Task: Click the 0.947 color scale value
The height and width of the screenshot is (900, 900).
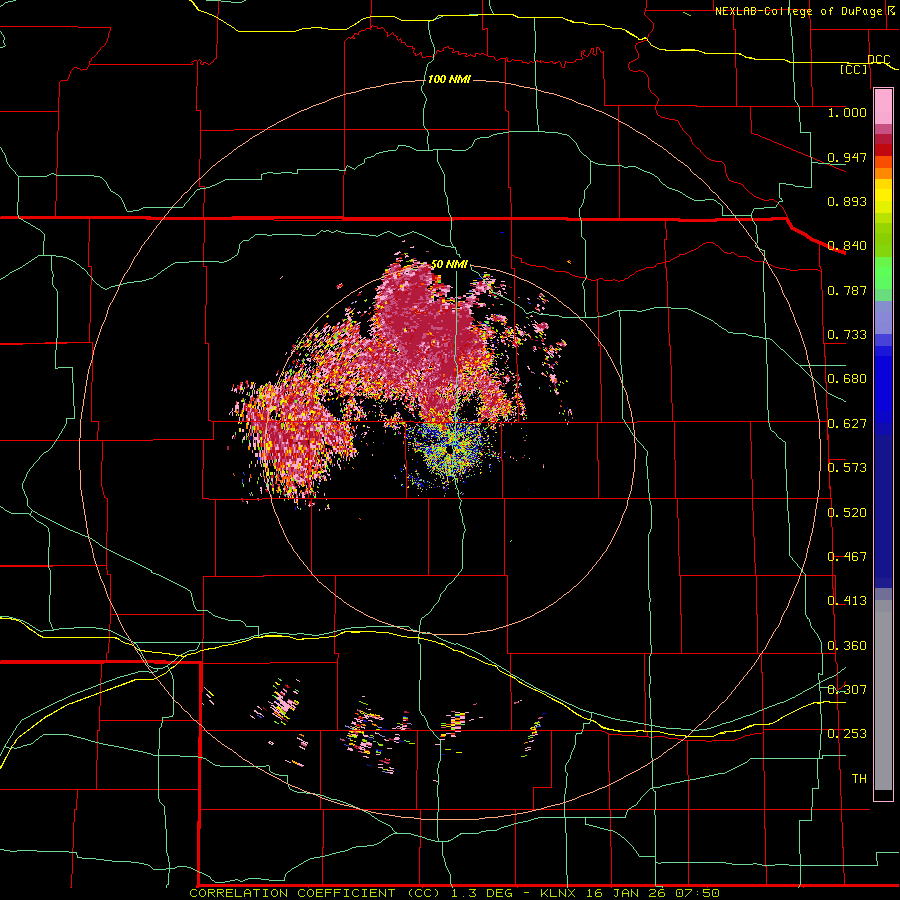Action: 847,157
